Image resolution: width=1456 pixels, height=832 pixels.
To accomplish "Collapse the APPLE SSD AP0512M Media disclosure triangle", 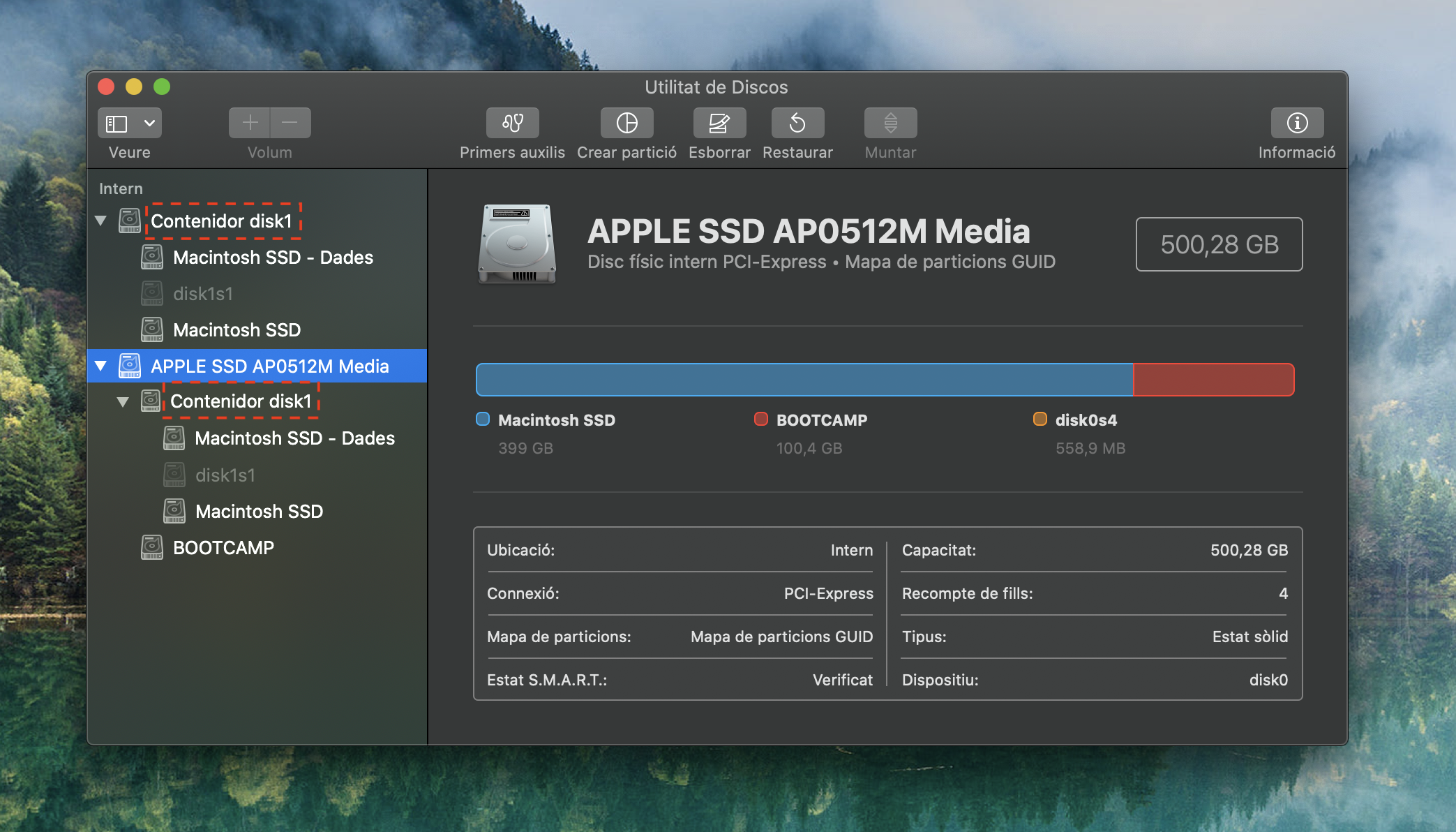I will click(x=101, y=366).
